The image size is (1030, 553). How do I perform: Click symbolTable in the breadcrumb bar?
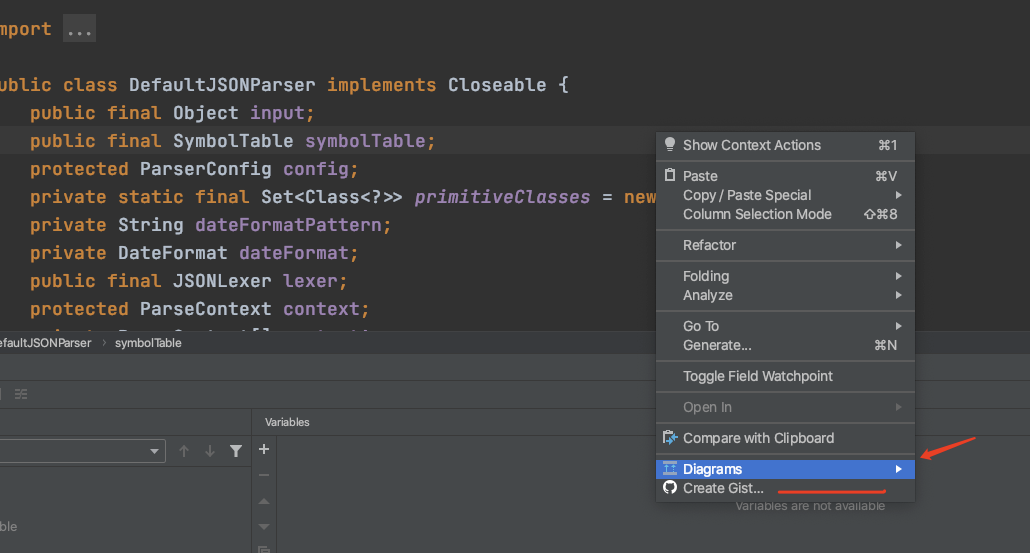point(148,343)
